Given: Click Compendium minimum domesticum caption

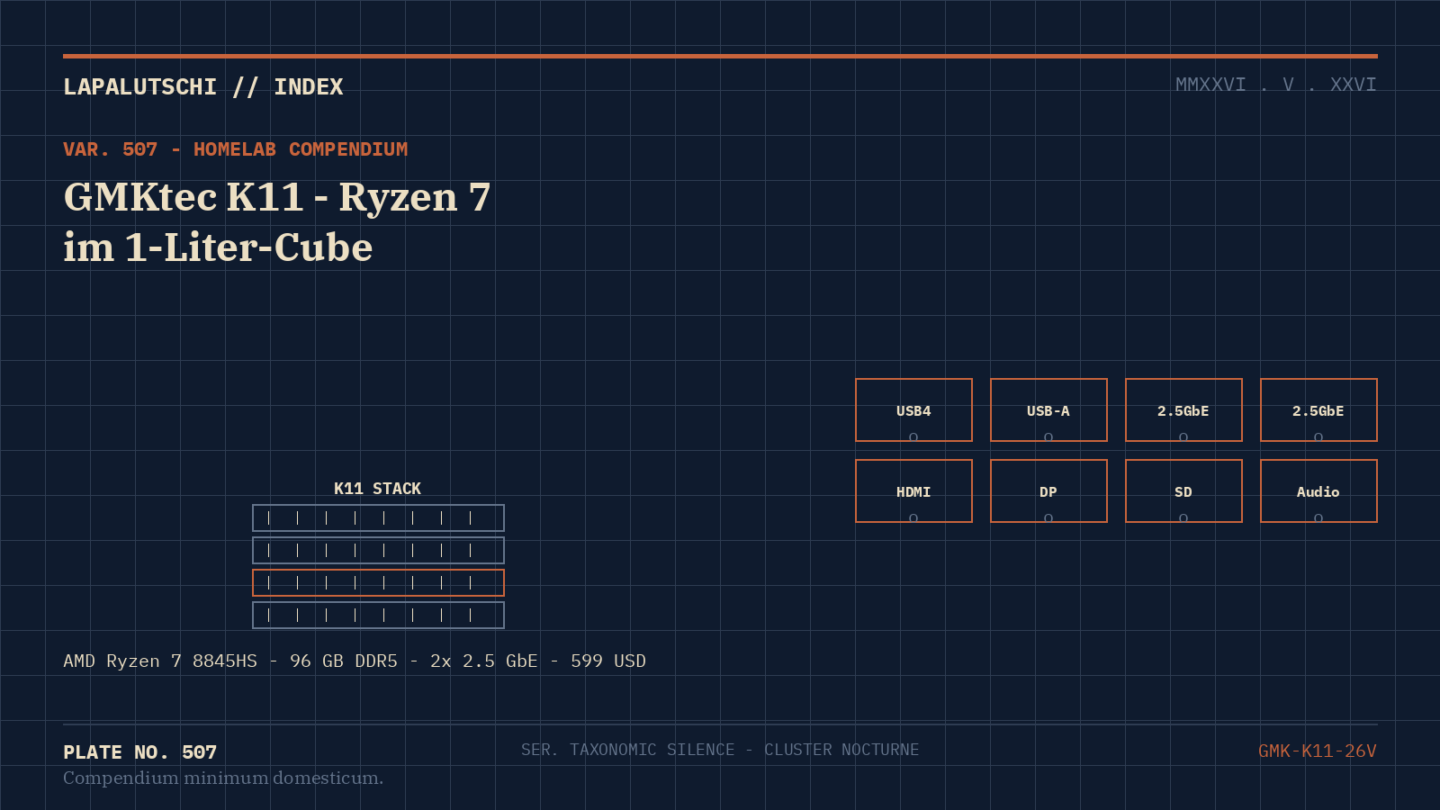Looking at the screenshot, I should click(x=223, y=778).
